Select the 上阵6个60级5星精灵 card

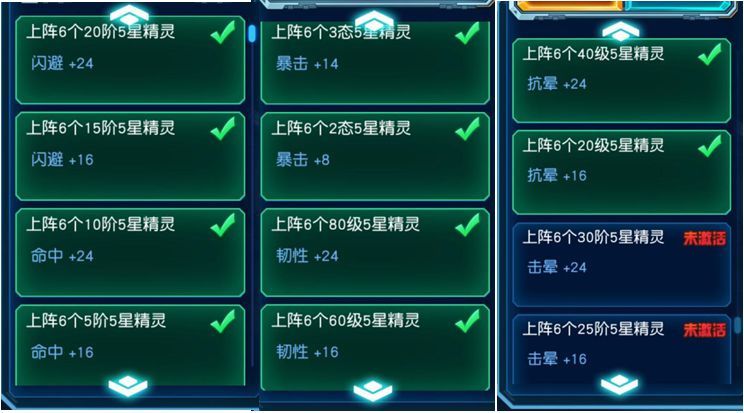pyautogui.click(x=375, y=347)
